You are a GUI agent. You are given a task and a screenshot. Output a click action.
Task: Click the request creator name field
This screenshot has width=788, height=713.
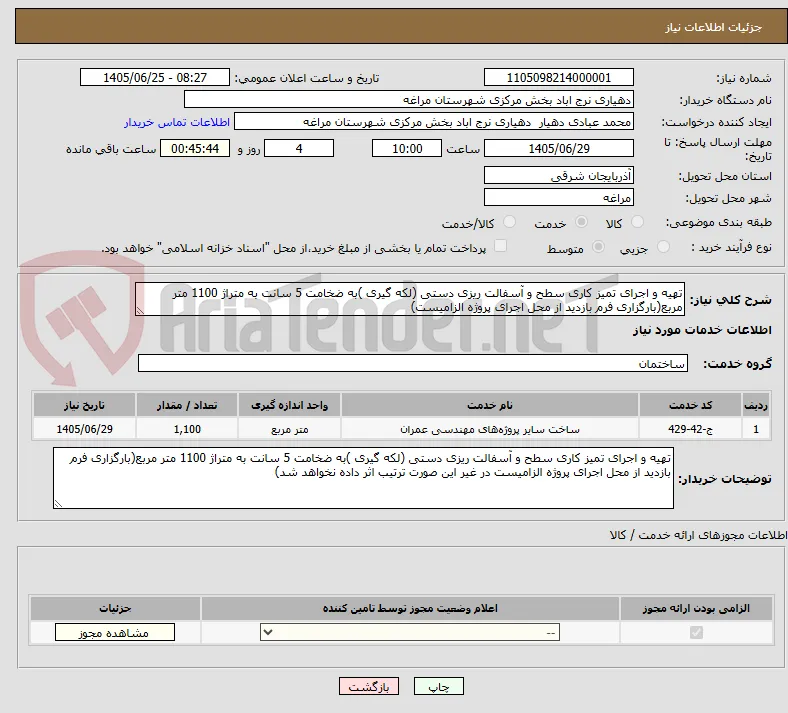coord(434,122)
